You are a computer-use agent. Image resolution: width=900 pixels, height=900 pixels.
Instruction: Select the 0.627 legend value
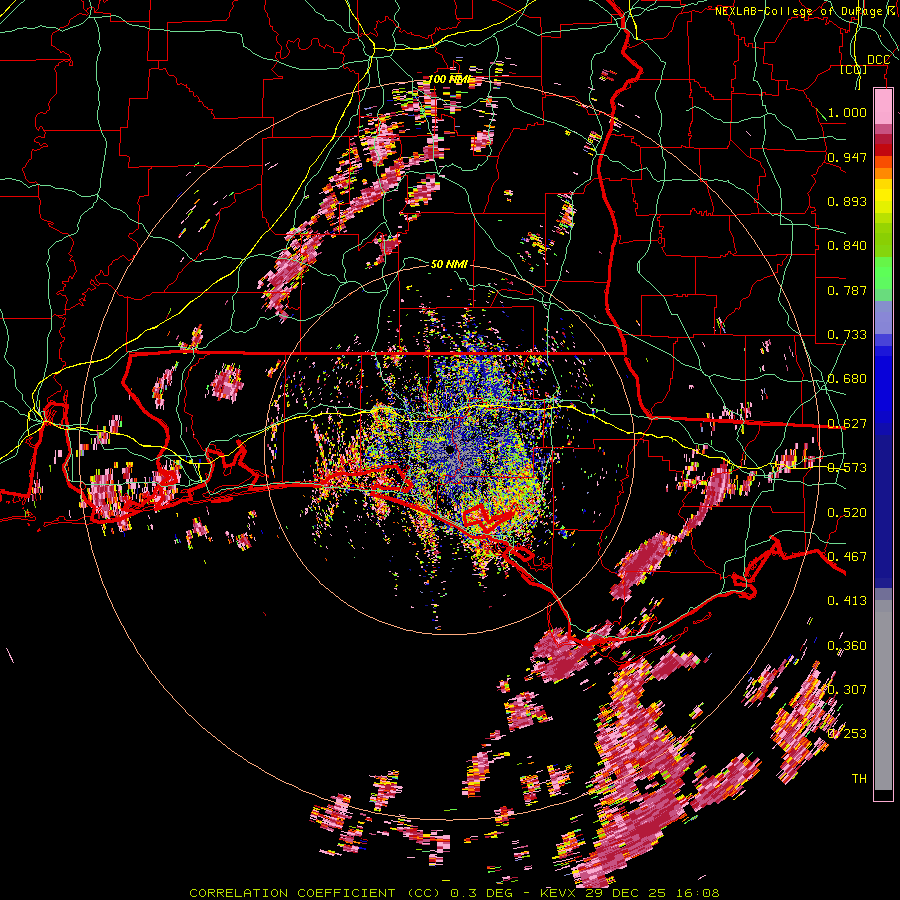(x=847, y=424)
